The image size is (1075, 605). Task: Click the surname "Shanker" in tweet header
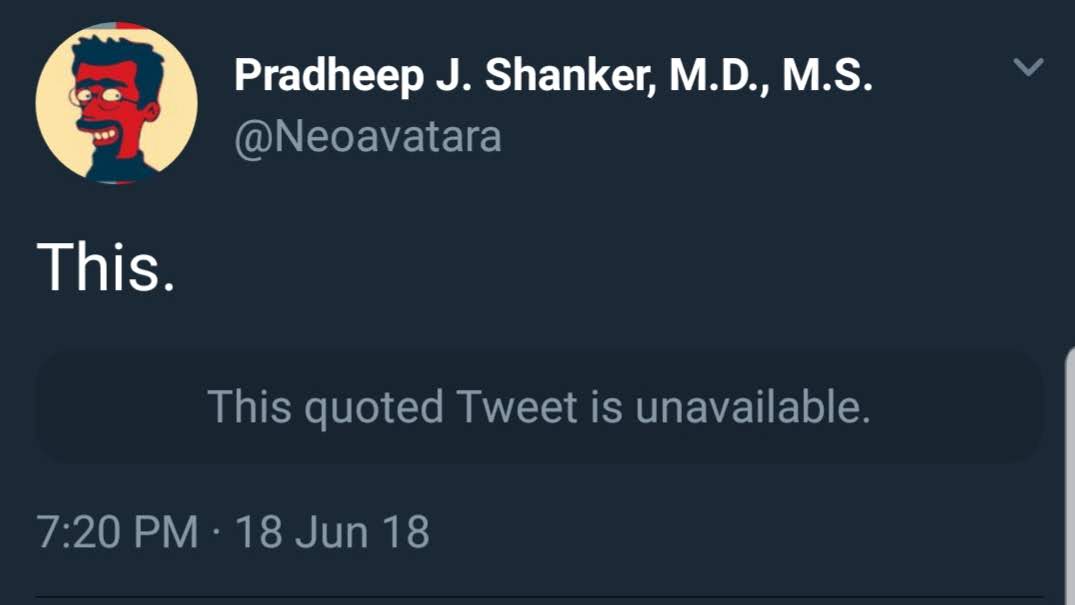(x=571, y=77)
